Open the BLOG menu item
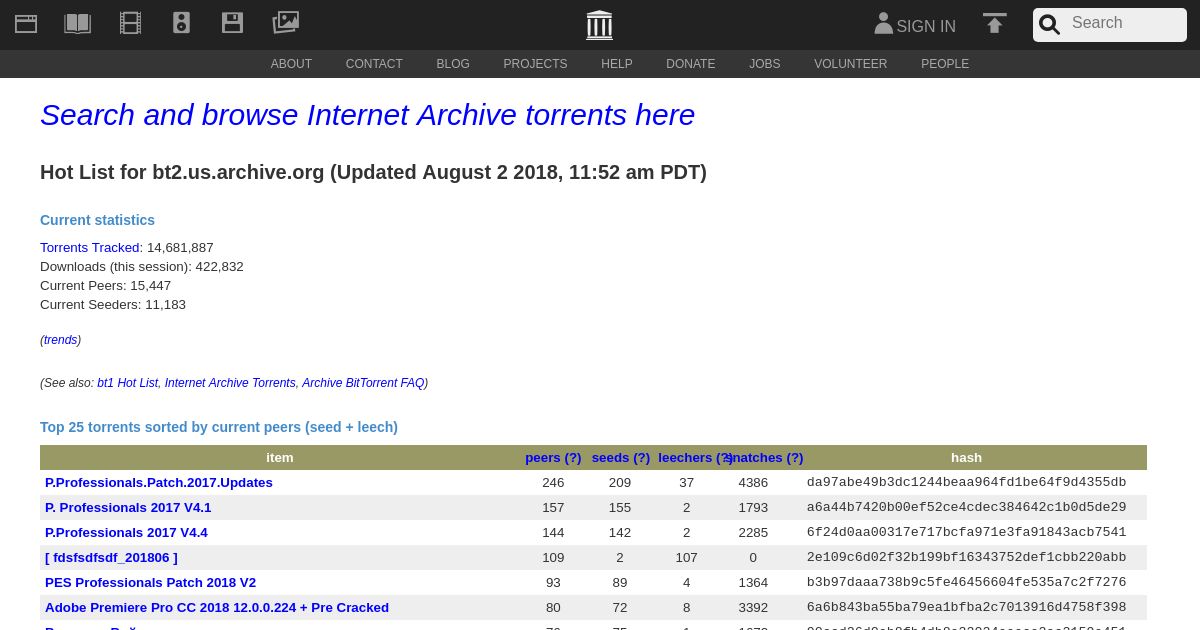Image resolution: width=1200 pixels, height=630 pixels. (453, 64)
